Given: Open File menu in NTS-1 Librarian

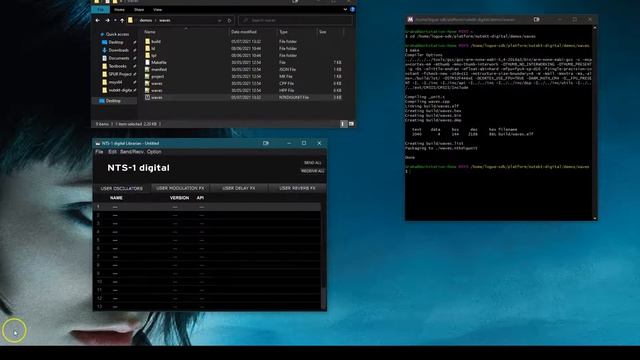Looking at the screenshot, I should point(99,152).
